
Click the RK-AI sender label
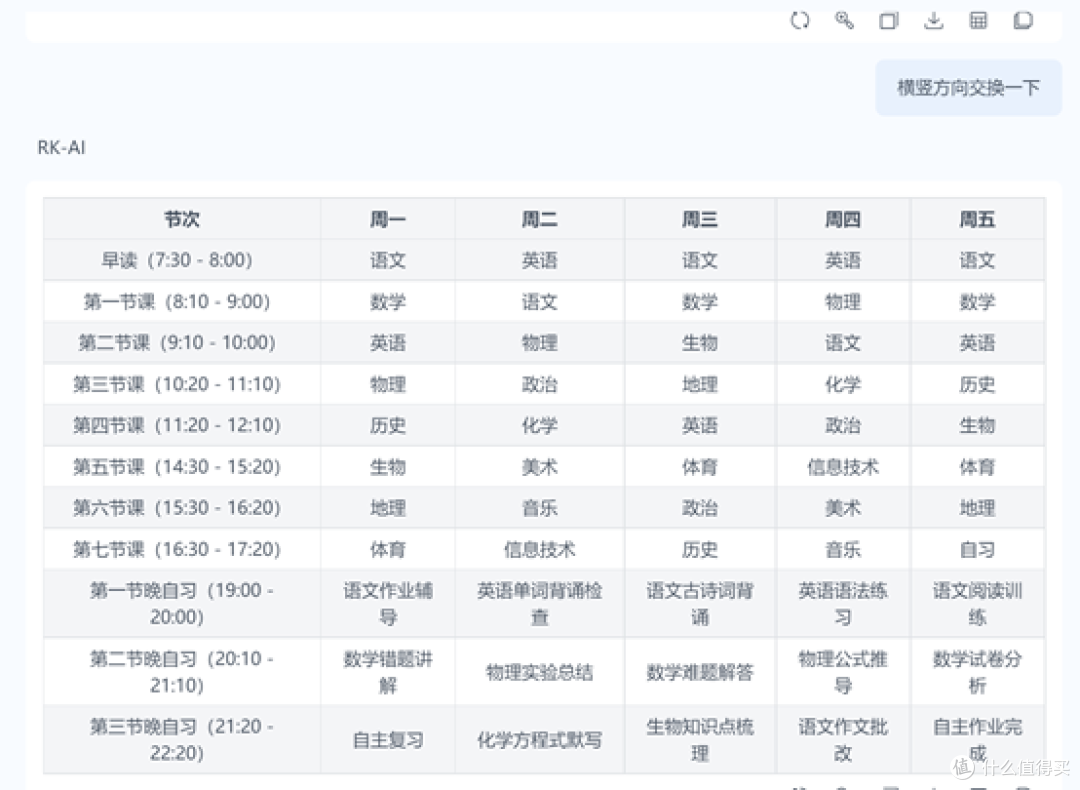(61, 147)
